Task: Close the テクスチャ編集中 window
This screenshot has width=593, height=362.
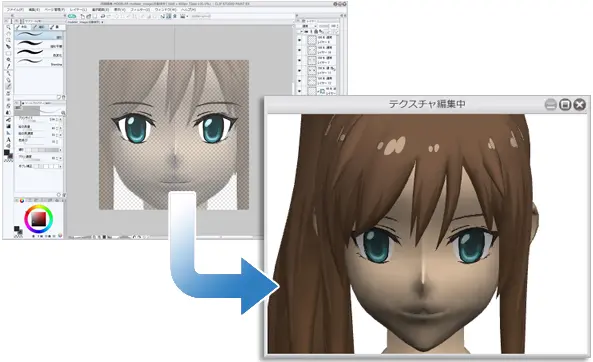Action: tap(579, 104)
